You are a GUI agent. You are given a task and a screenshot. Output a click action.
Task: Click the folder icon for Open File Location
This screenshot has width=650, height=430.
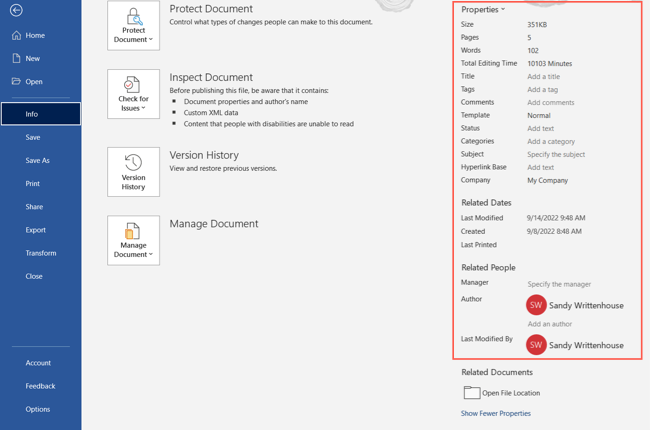pyautogui.click(x=471, y=393)
